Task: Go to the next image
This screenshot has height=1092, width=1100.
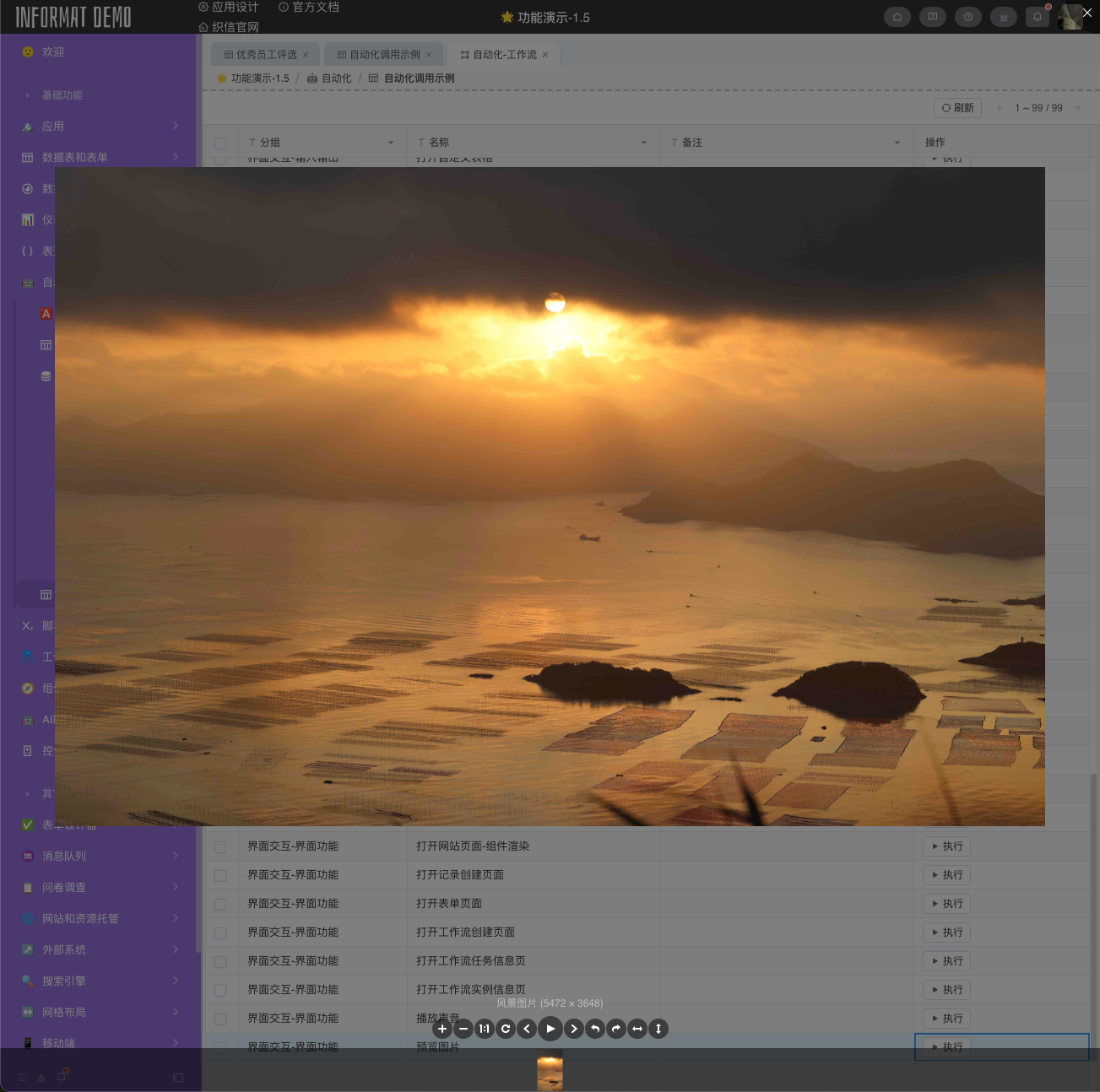Action: coord(574,1029)
